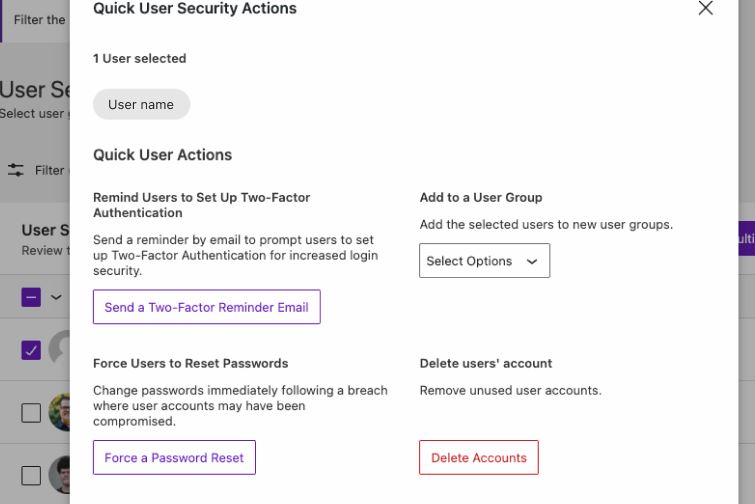Click the Filter label beside the sliders icon
755x504 pixels.
coord(50,170)
